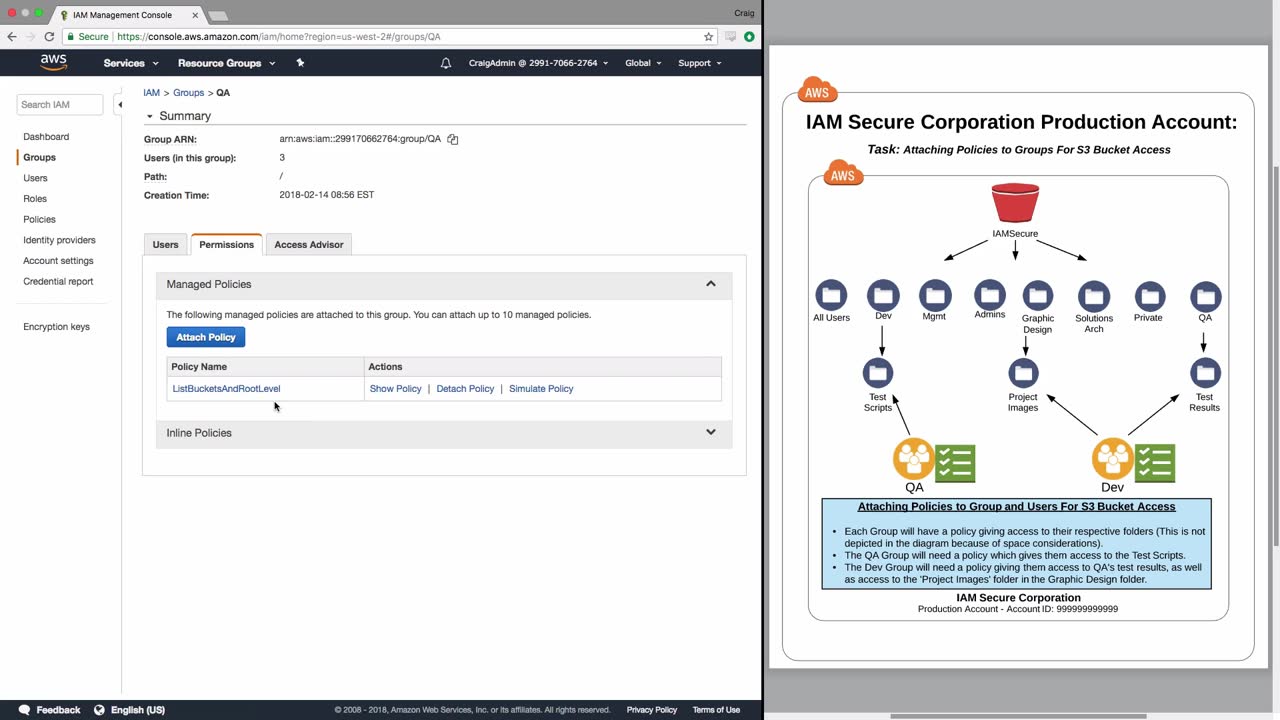This screenshot has height=720, width=1280.
Task: Open Encryption keys in the sidebar
Action: (x=56, y=327)
